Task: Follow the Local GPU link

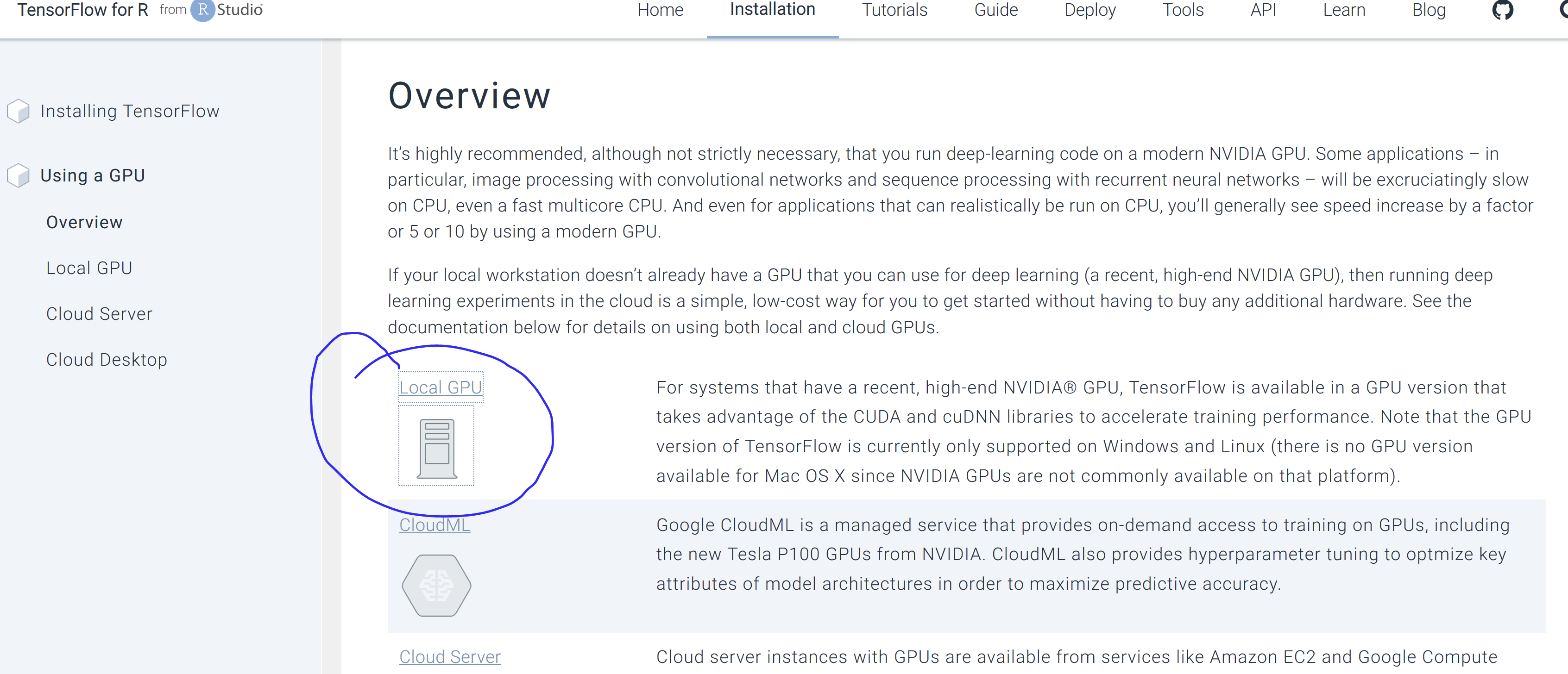Action: (441, 387)
